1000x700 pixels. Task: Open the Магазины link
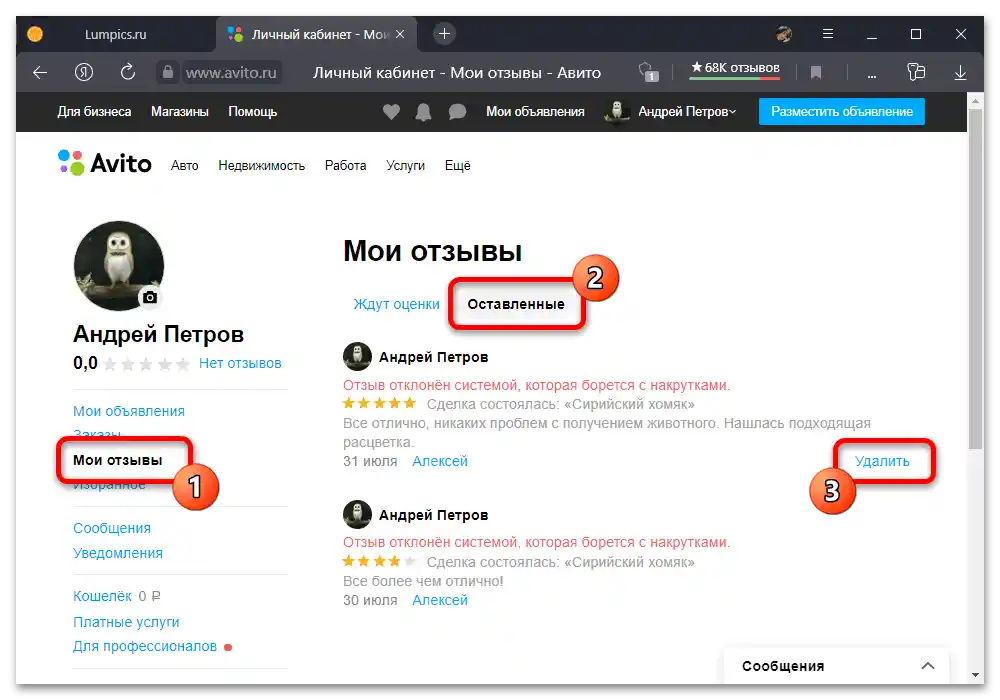(x=180, y=112)
